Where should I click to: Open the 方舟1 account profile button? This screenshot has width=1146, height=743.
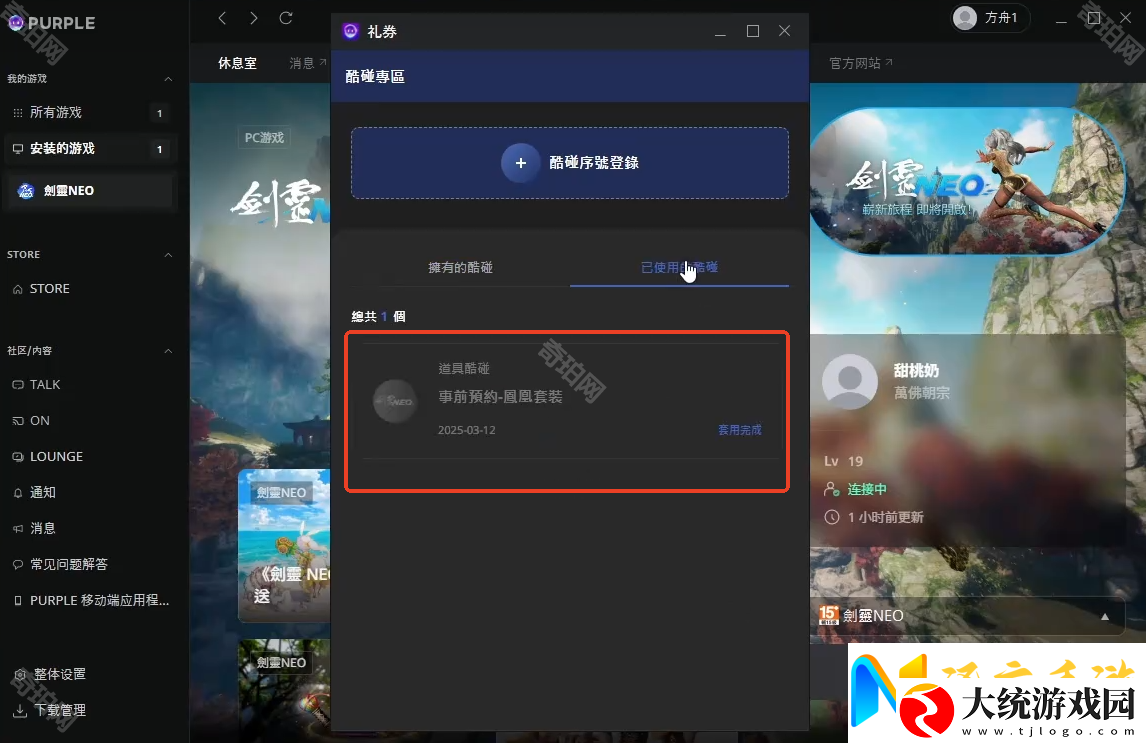tap(990, 18)
